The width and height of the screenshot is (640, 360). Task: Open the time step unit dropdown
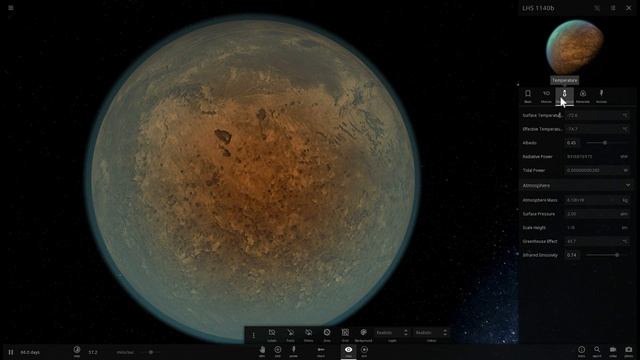click(x=125, y=352)
